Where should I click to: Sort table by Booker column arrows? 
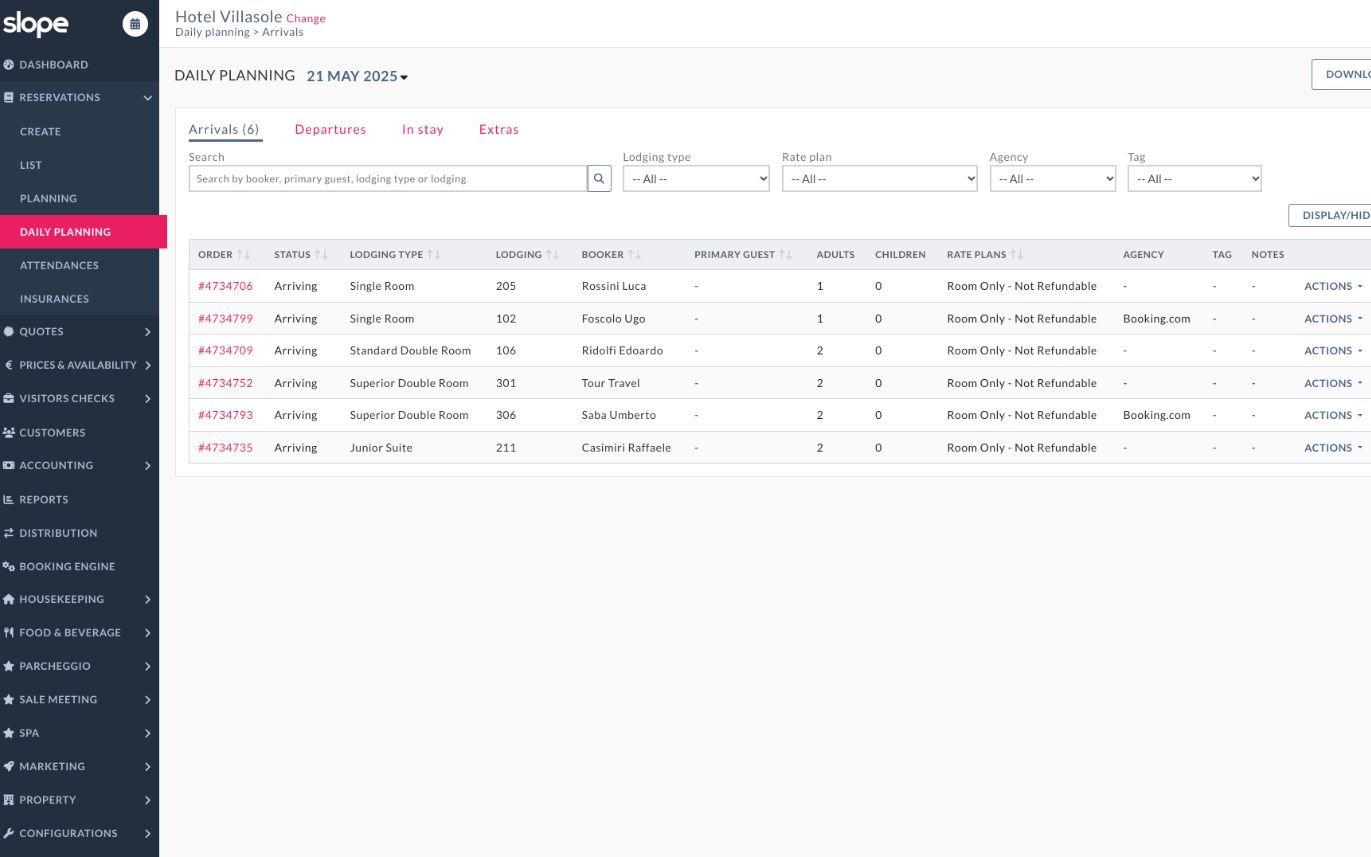point(635,255)
